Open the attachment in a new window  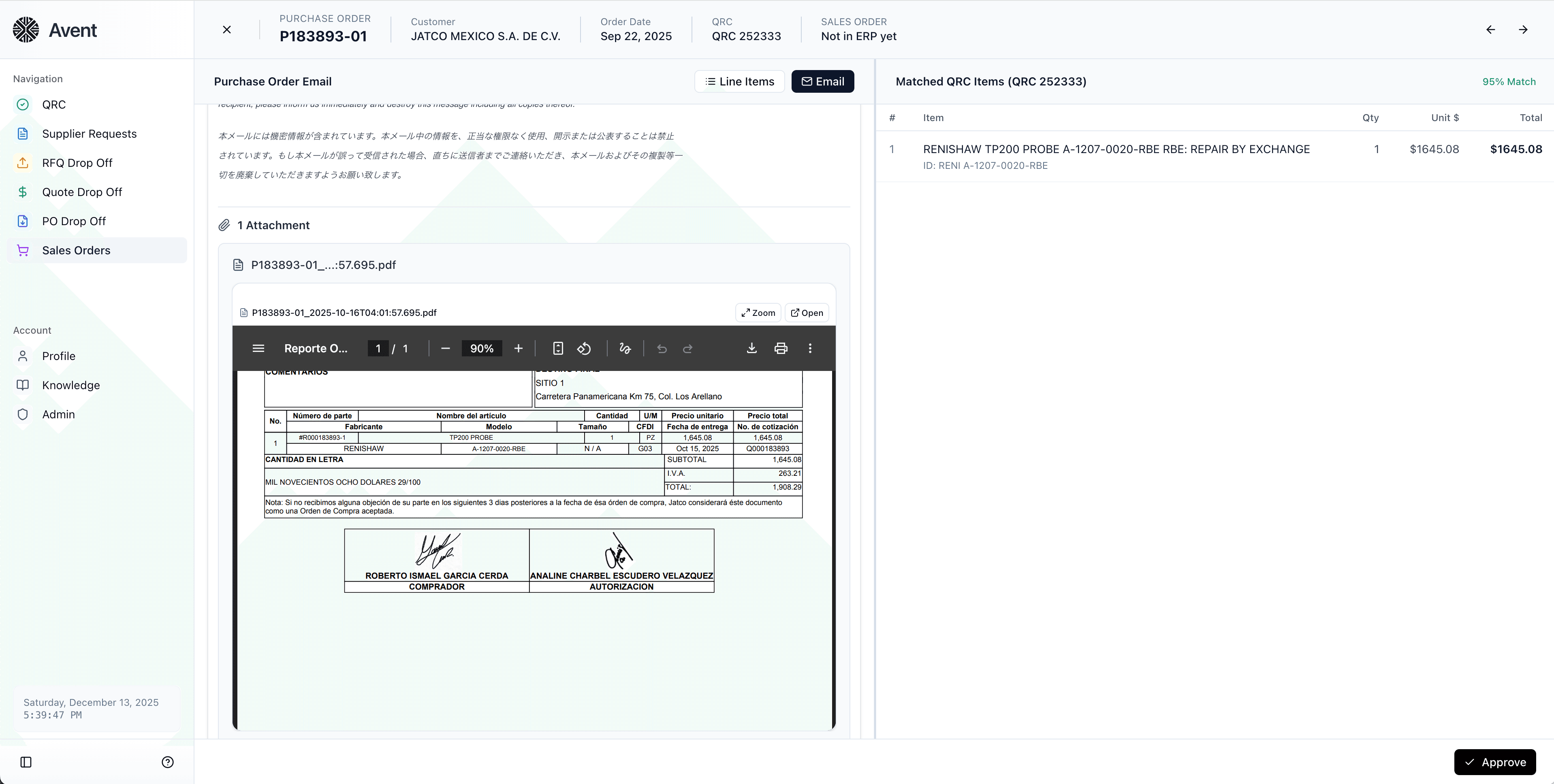pos(807,313)
